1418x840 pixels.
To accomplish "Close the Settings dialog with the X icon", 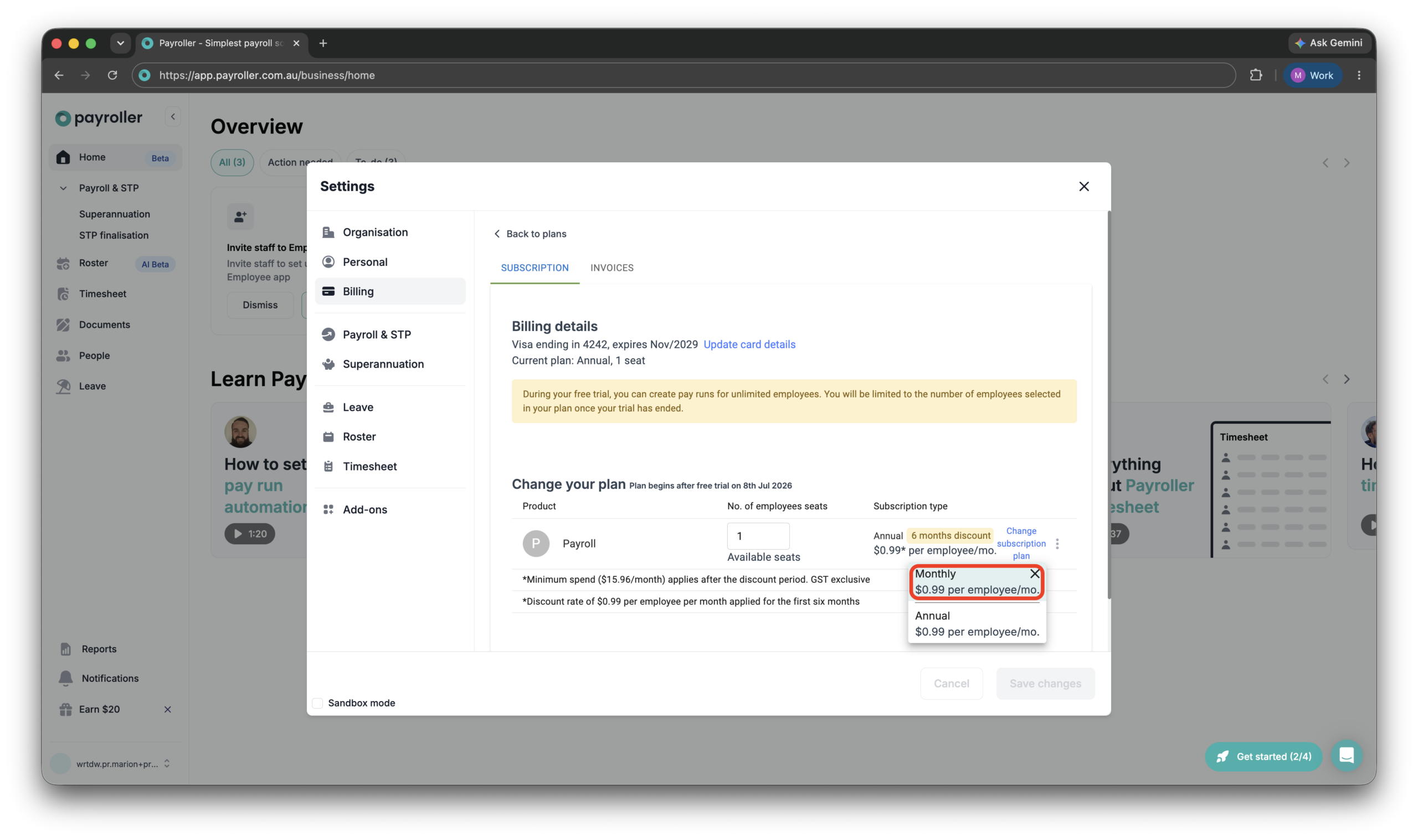I will pyautogui.click(x=1083, y=186).
